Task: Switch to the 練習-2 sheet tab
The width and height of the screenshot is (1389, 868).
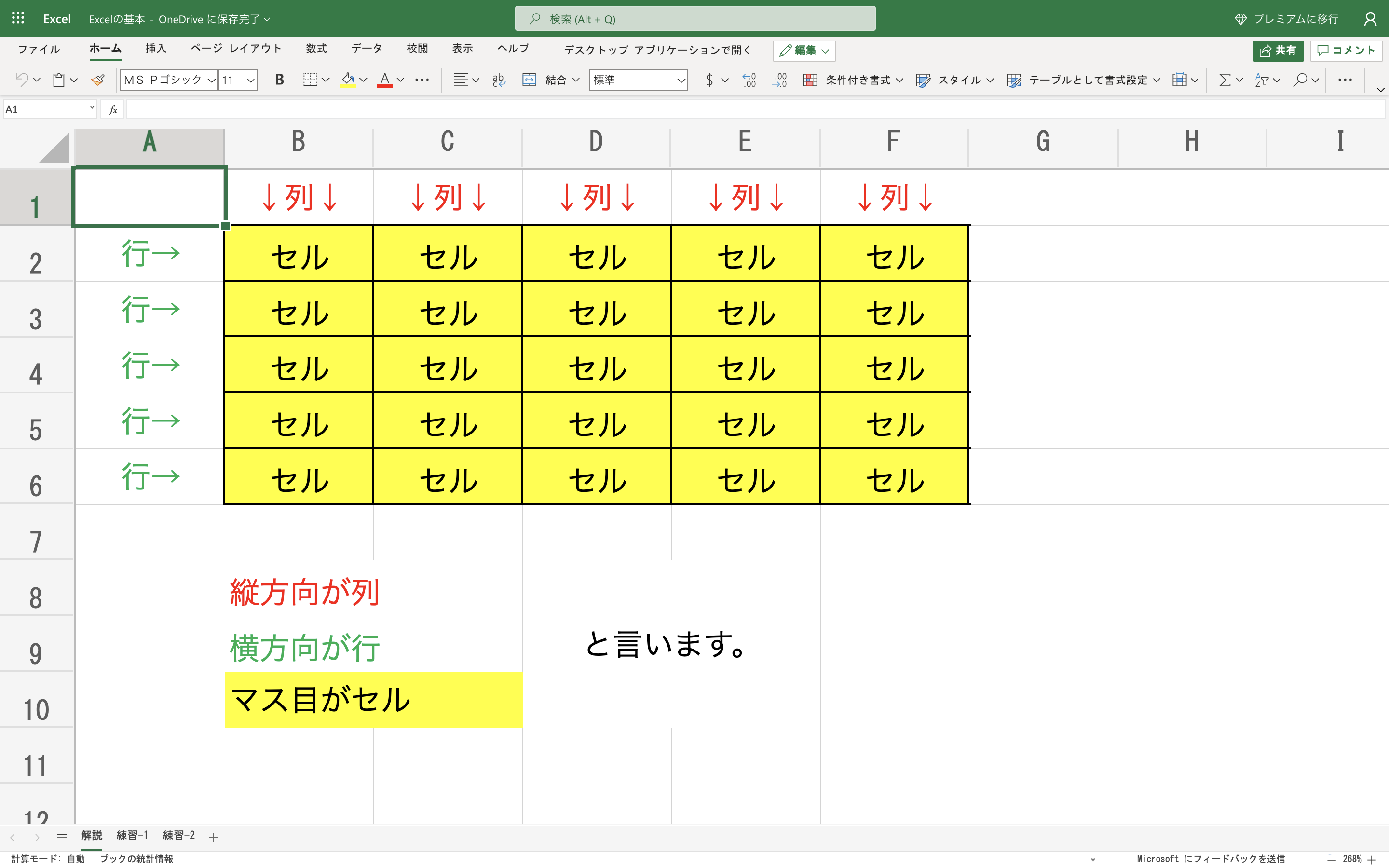Action: click(x=178, y=836)
